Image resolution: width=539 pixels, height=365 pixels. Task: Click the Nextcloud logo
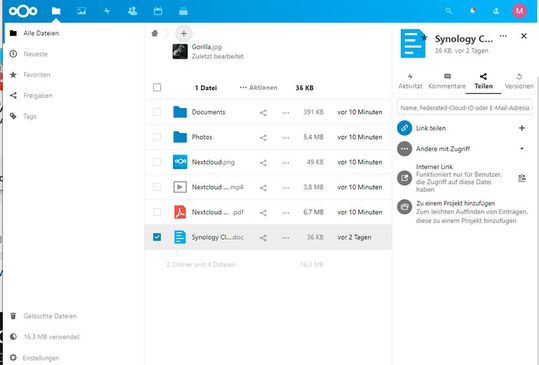click(x=23, y=11)
